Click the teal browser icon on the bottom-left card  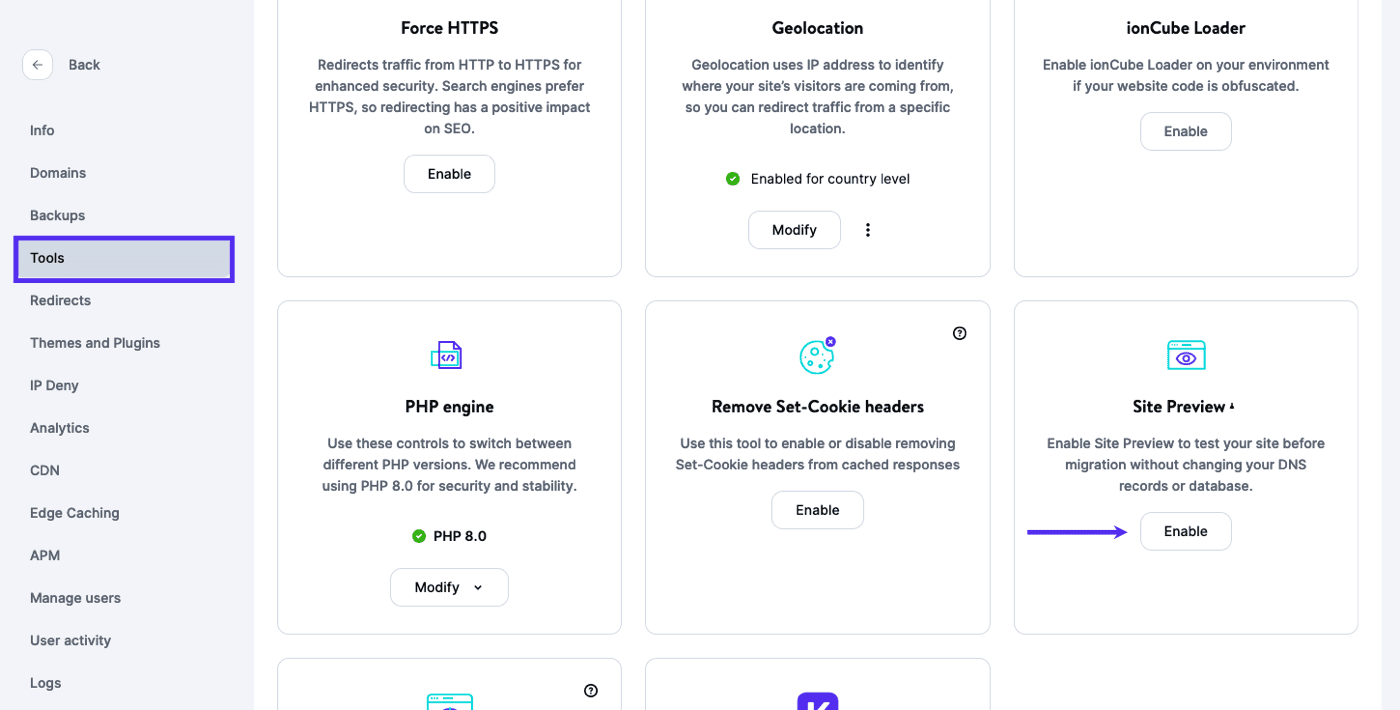pyautogui.click(x=449, y=702)
